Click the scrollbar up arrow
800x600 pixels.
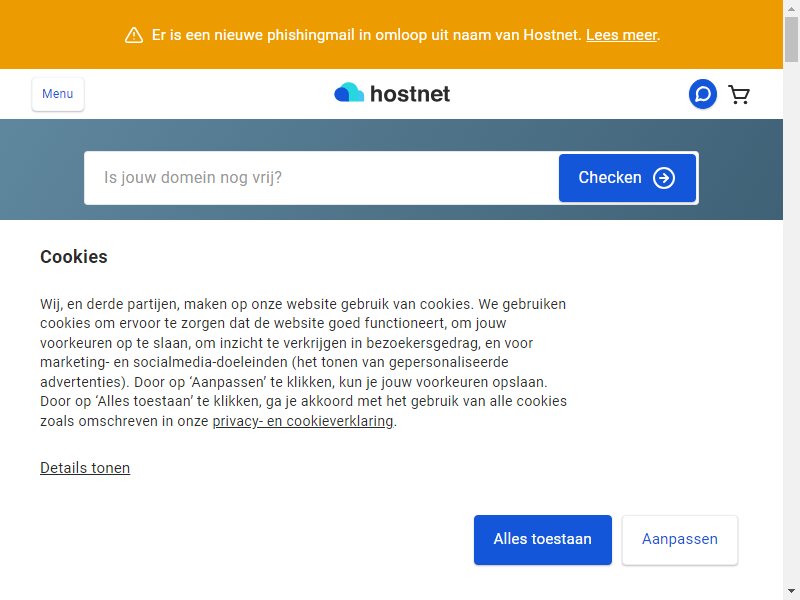click(x=791, y=7)
